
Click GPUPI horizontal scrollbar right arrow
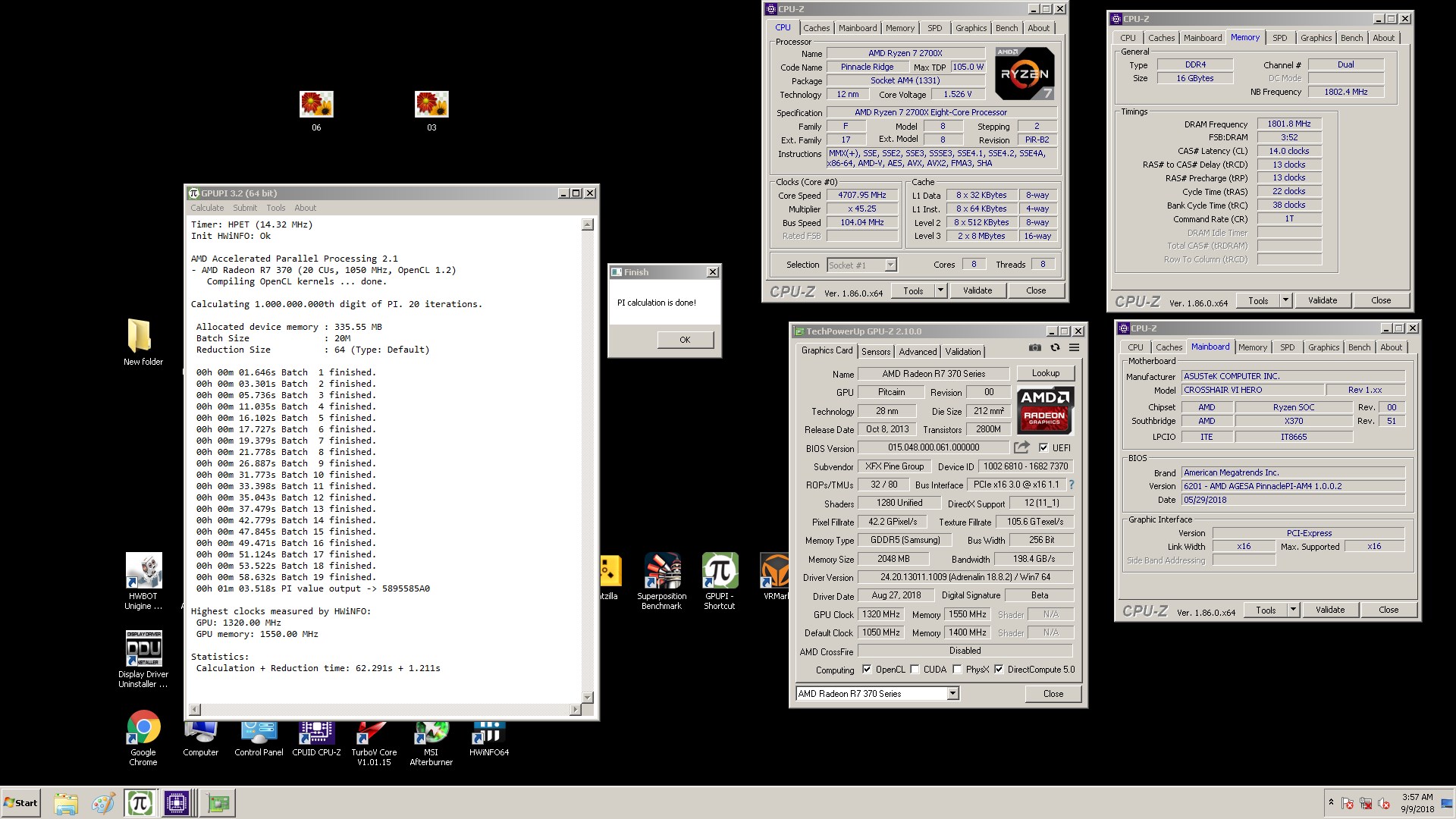point(576,709)
